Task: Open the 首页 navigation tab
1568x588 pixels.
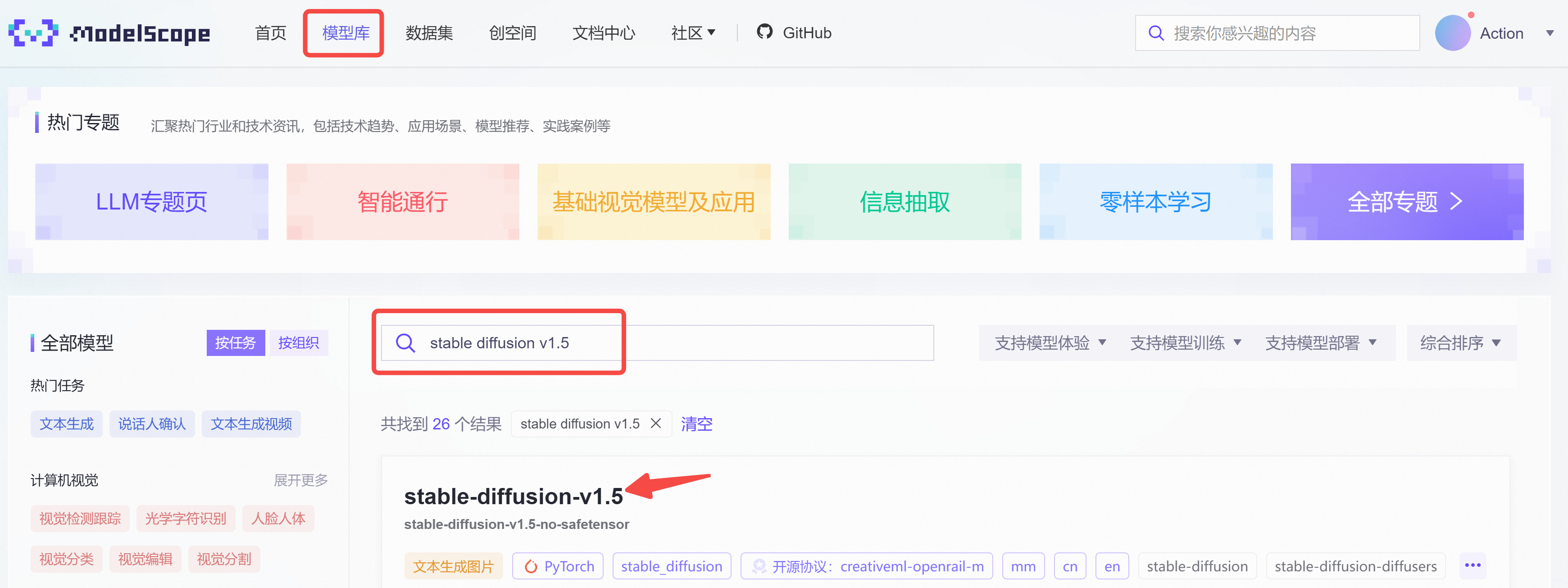Action: (270, 33)
